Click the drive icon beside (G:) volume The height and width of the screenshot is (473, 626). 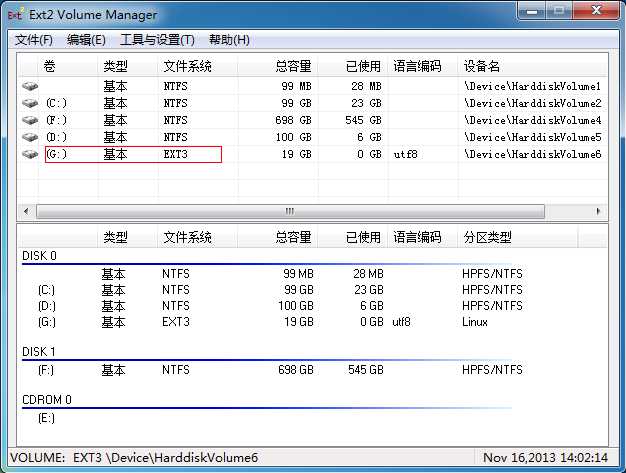tap(30, 154)
